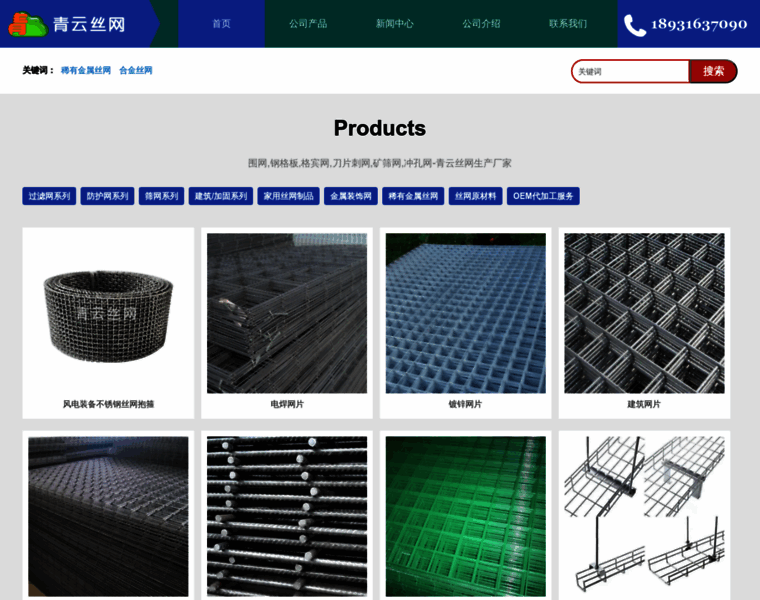Open the 风电装备不锈钢丝网抱箍 product image
760x600 pixels.
tap(108, 313)
